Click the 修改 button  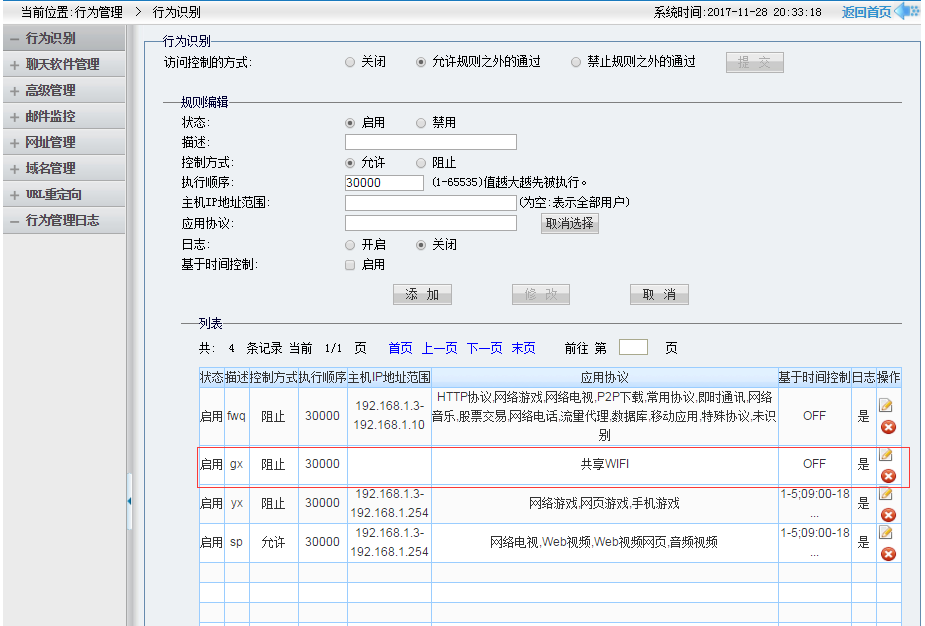point(541,294)
